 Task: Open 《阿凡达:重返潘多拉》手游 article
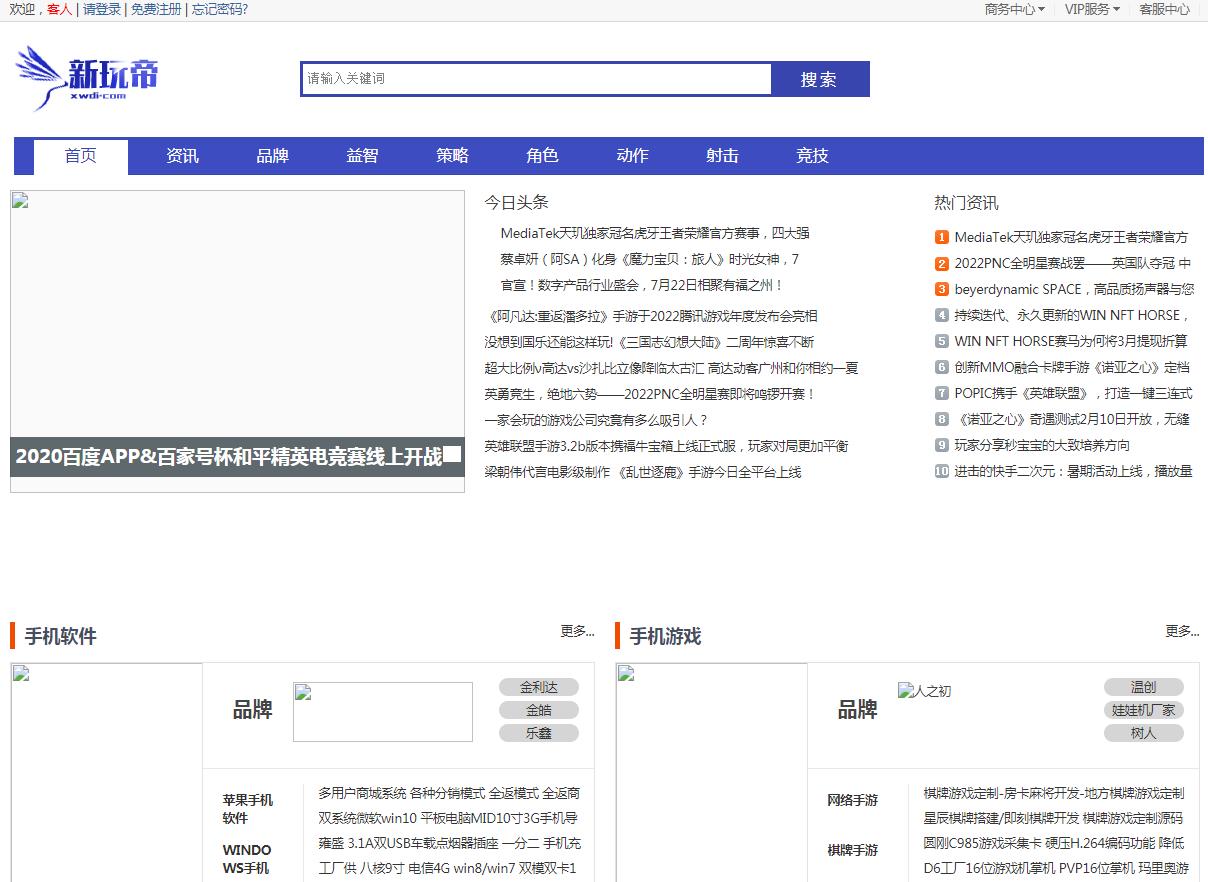[x=651, y=316]
